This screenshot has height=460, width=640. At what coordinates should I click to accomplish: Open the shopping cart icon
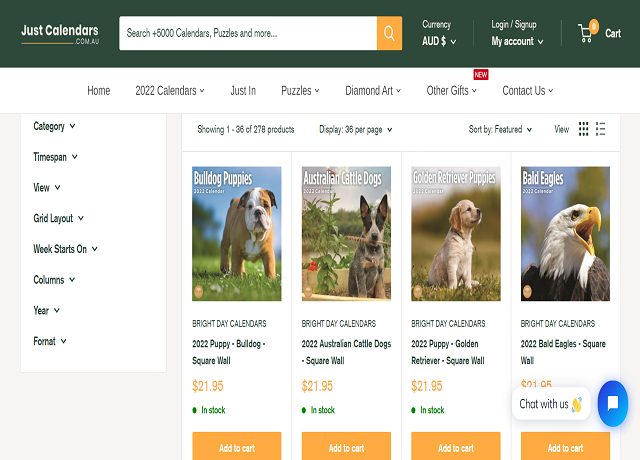pos(587,33)
